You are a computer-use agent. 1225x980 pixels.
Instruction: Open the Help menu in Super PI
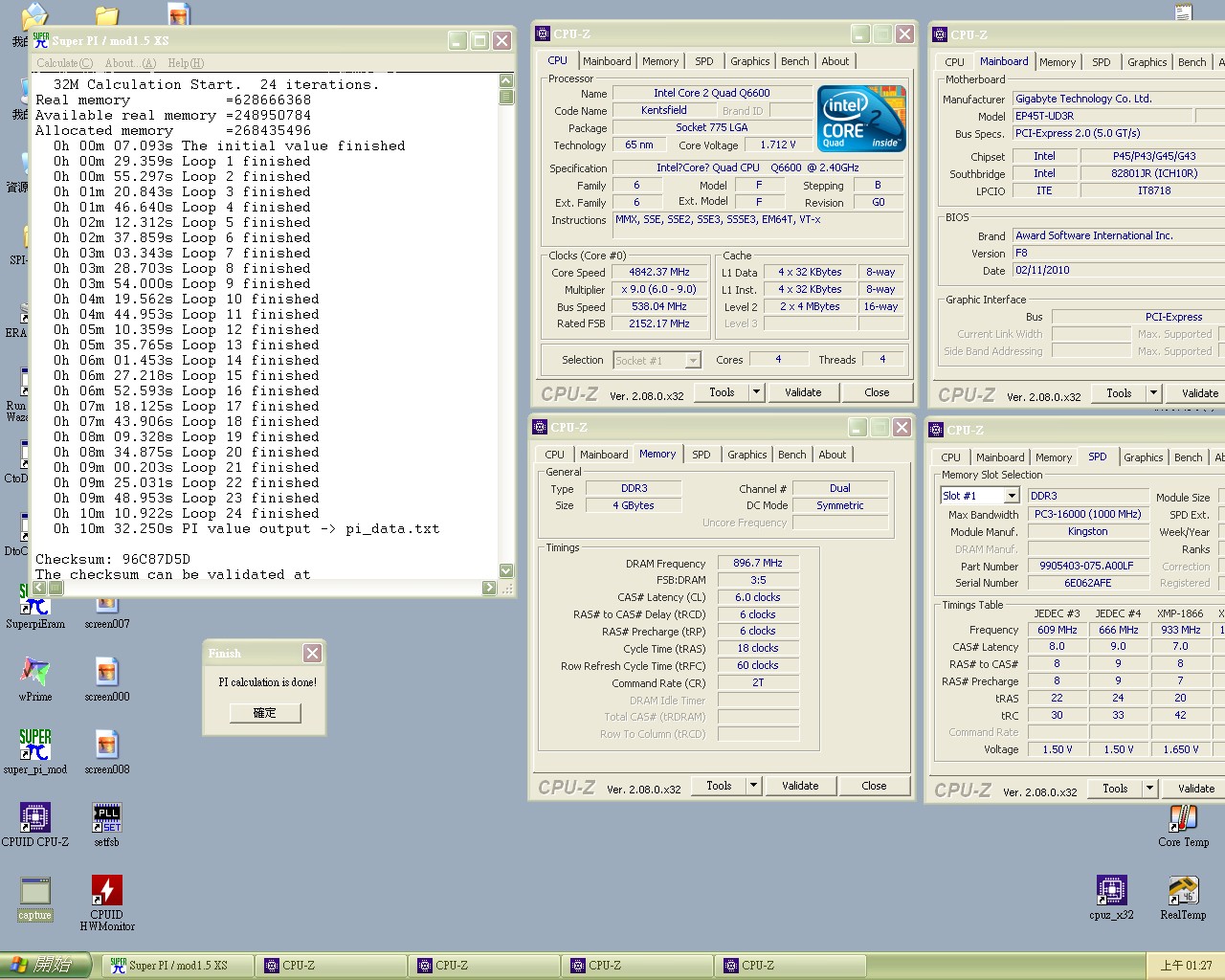(x=186, y=63)
